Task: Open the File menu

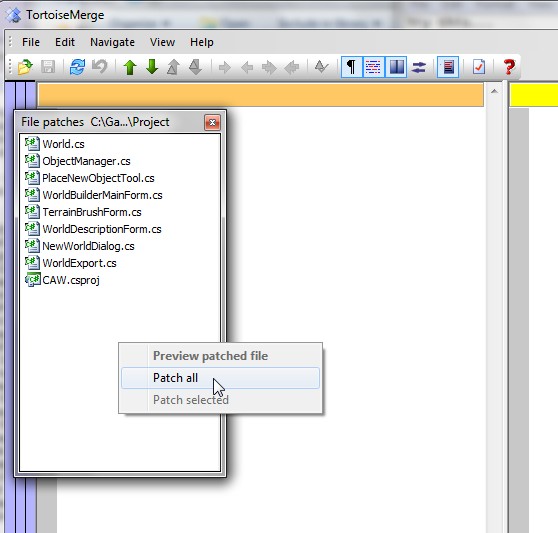Action: [x=31, y=42]
